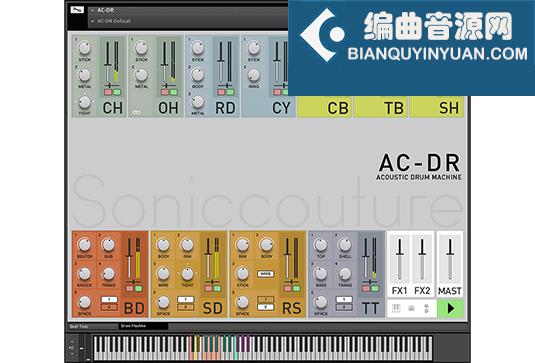Click the CH Metal knob

(84, 75)
